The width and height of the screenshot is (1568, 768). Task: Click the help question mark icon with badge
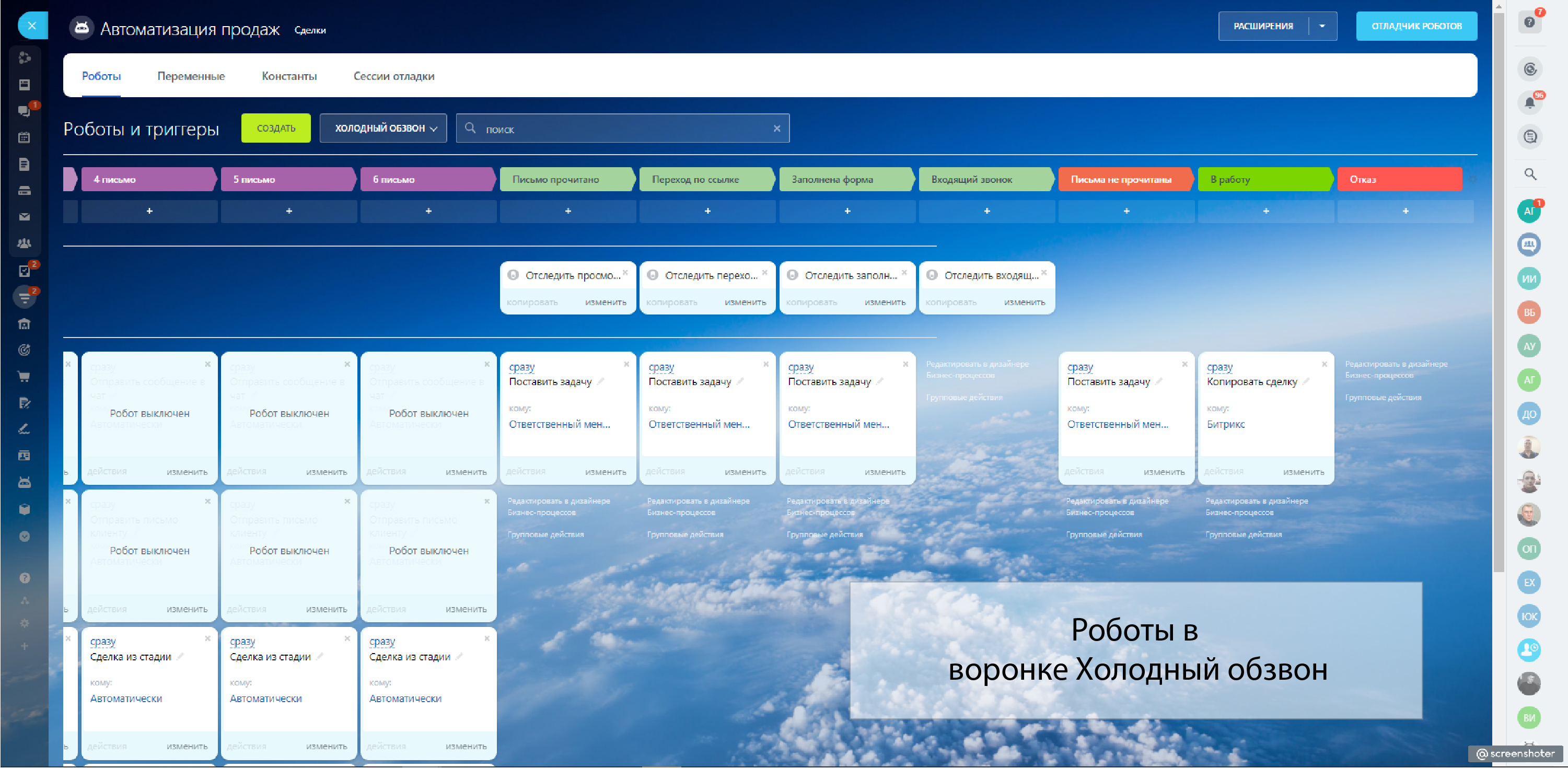click(x=1529, y=22)
